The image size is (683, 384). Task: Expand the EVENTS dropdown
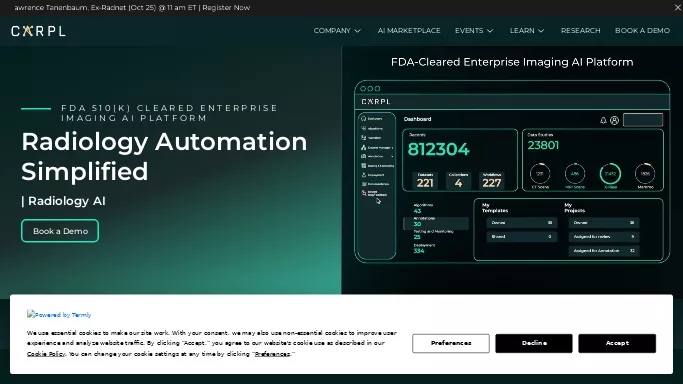pyautogui.click(x=474, y=30)
